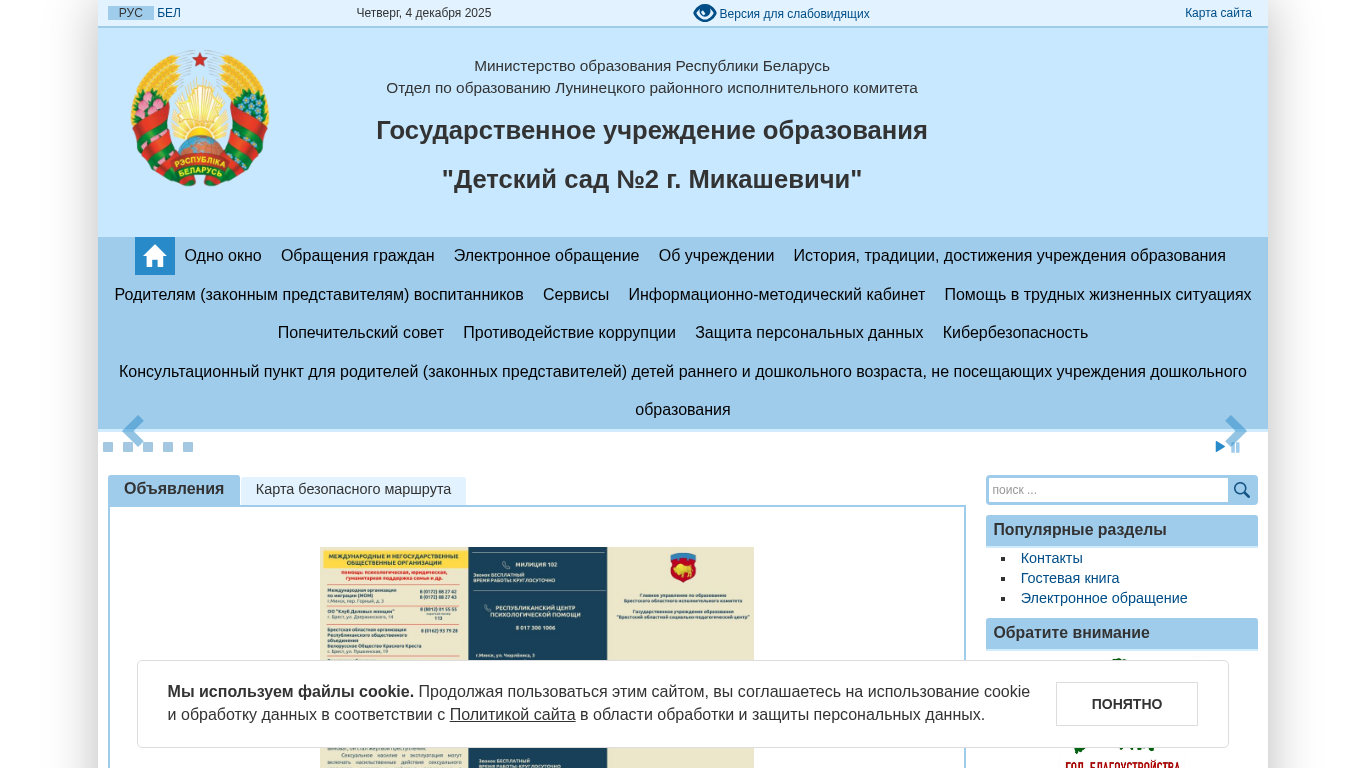1366x768 pixels.
Task: Open Электронное обращение in popular sections
Action: pyautogui.click(x=1104, y=598)
